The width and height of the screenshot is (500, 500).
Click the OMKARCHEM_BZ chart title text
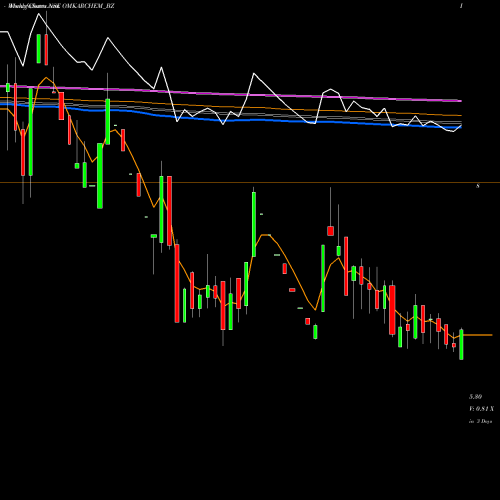(x=88, y=6)
